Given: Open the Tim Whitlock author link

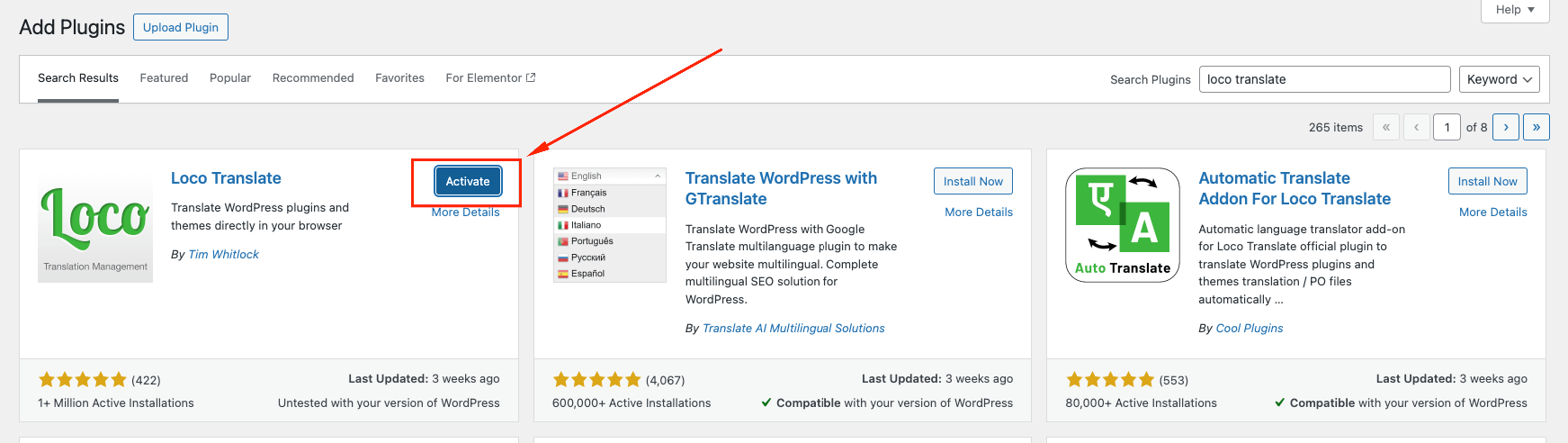Looking at the screenshot, I should [x=223, y=255].
